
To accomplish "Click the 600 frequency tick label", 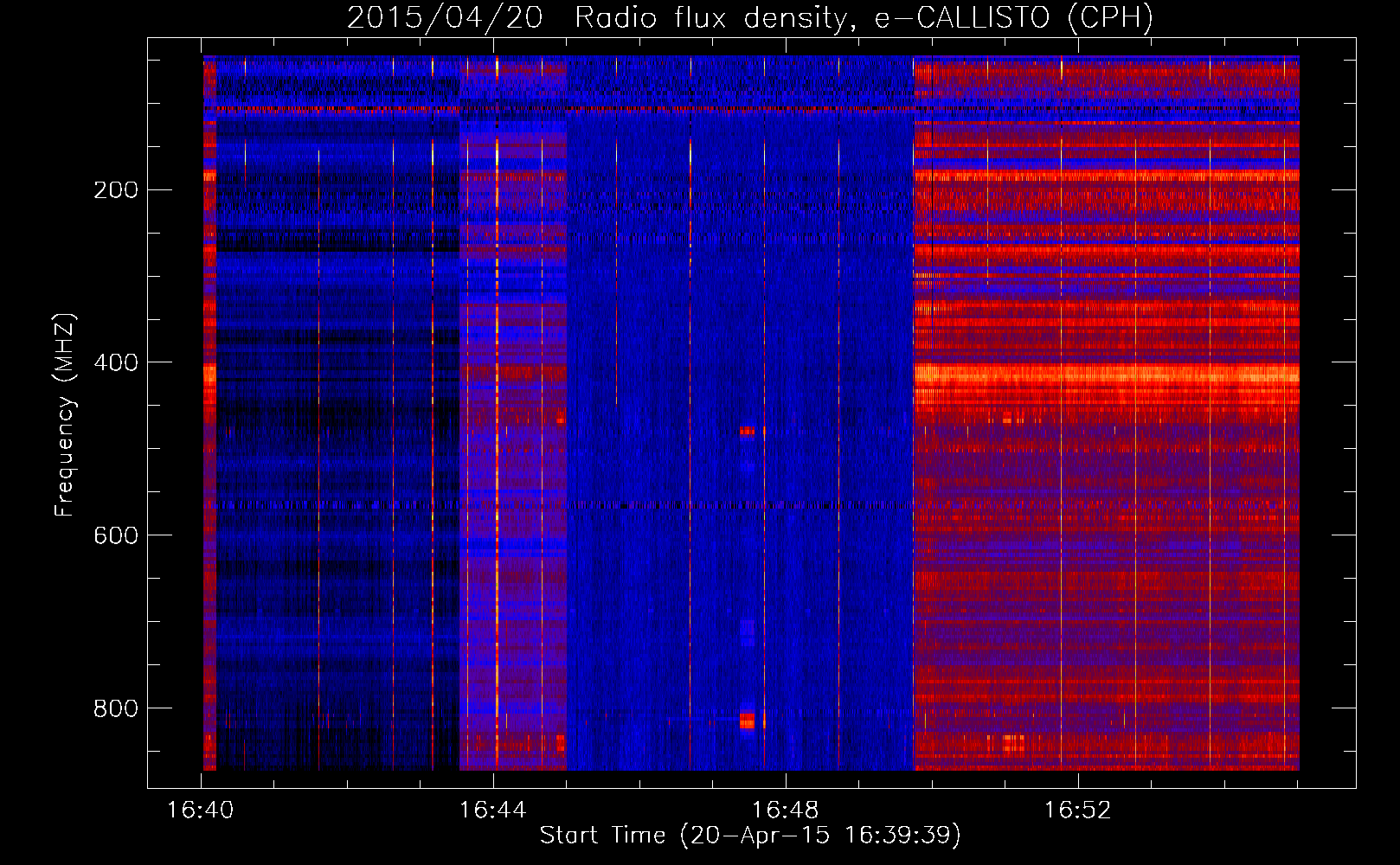I will pyautogui.click(x=116, y=535).
